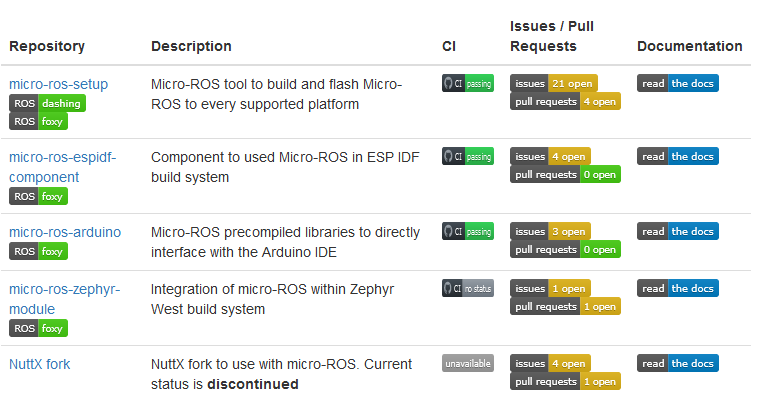Click the CI passing badge for micro-ros-espidf-component

pos(468,156)
